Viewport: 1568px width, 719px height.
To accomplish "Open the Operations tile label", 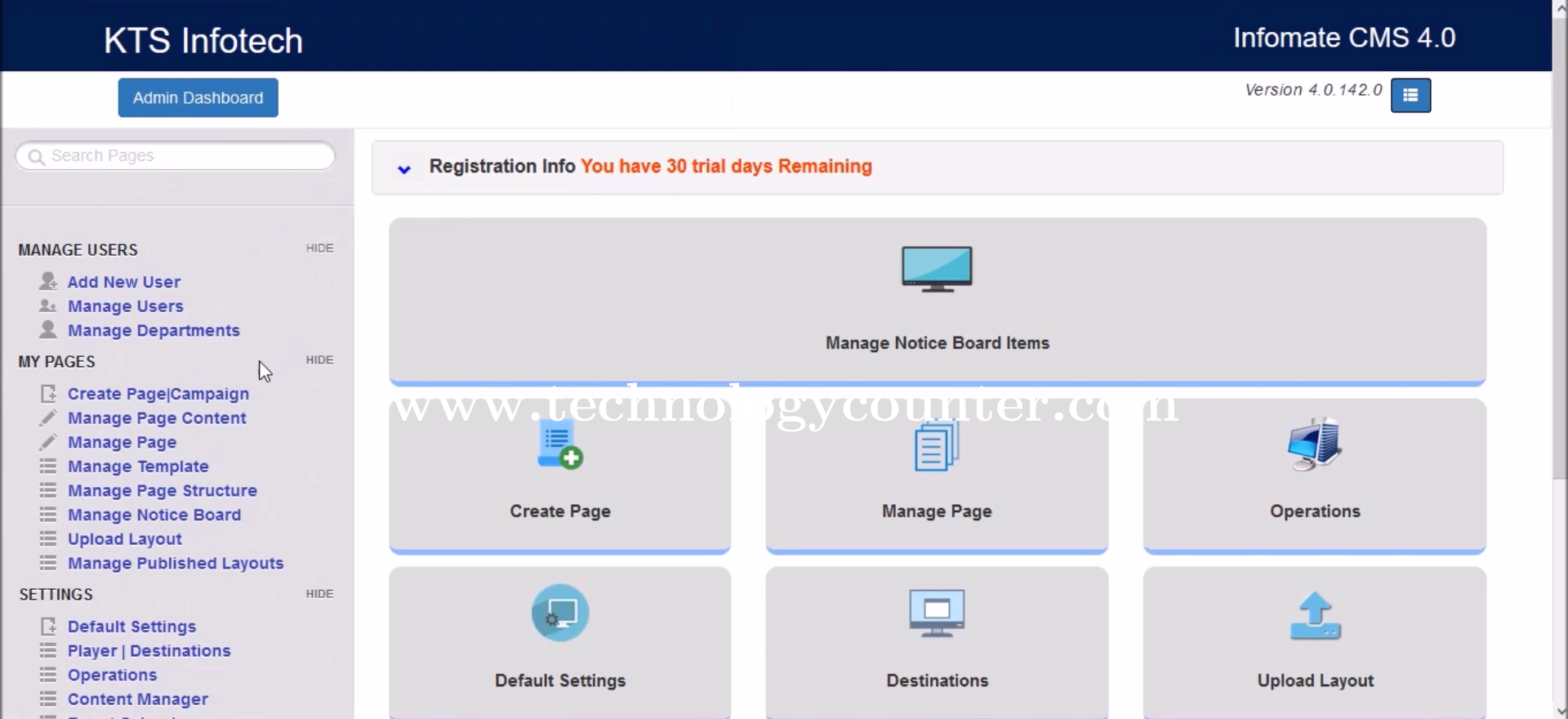I will point(1315,511).
